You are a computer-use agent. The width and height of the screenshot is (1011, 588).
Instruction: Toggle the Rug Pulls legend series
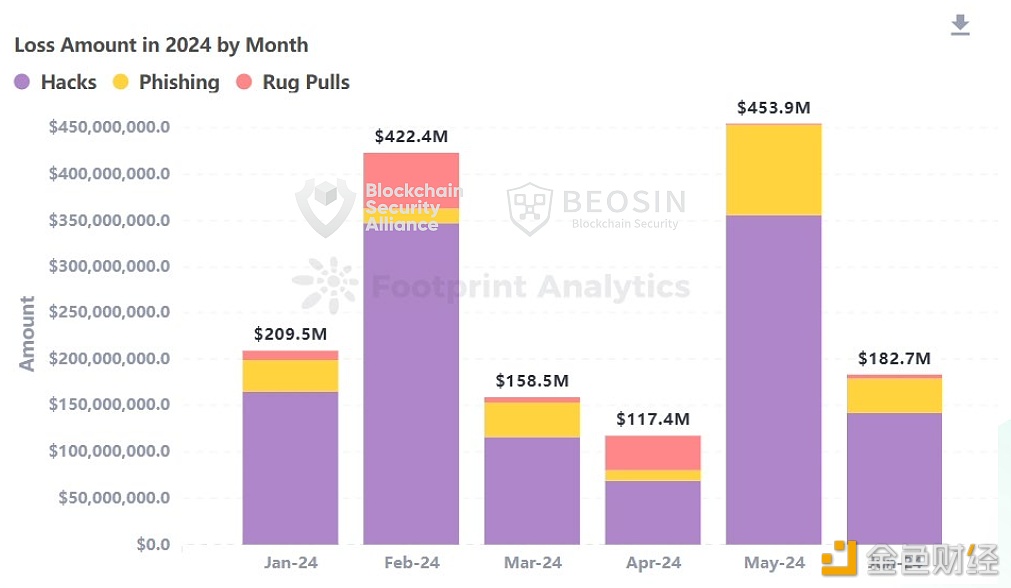[x=293, y=82]
